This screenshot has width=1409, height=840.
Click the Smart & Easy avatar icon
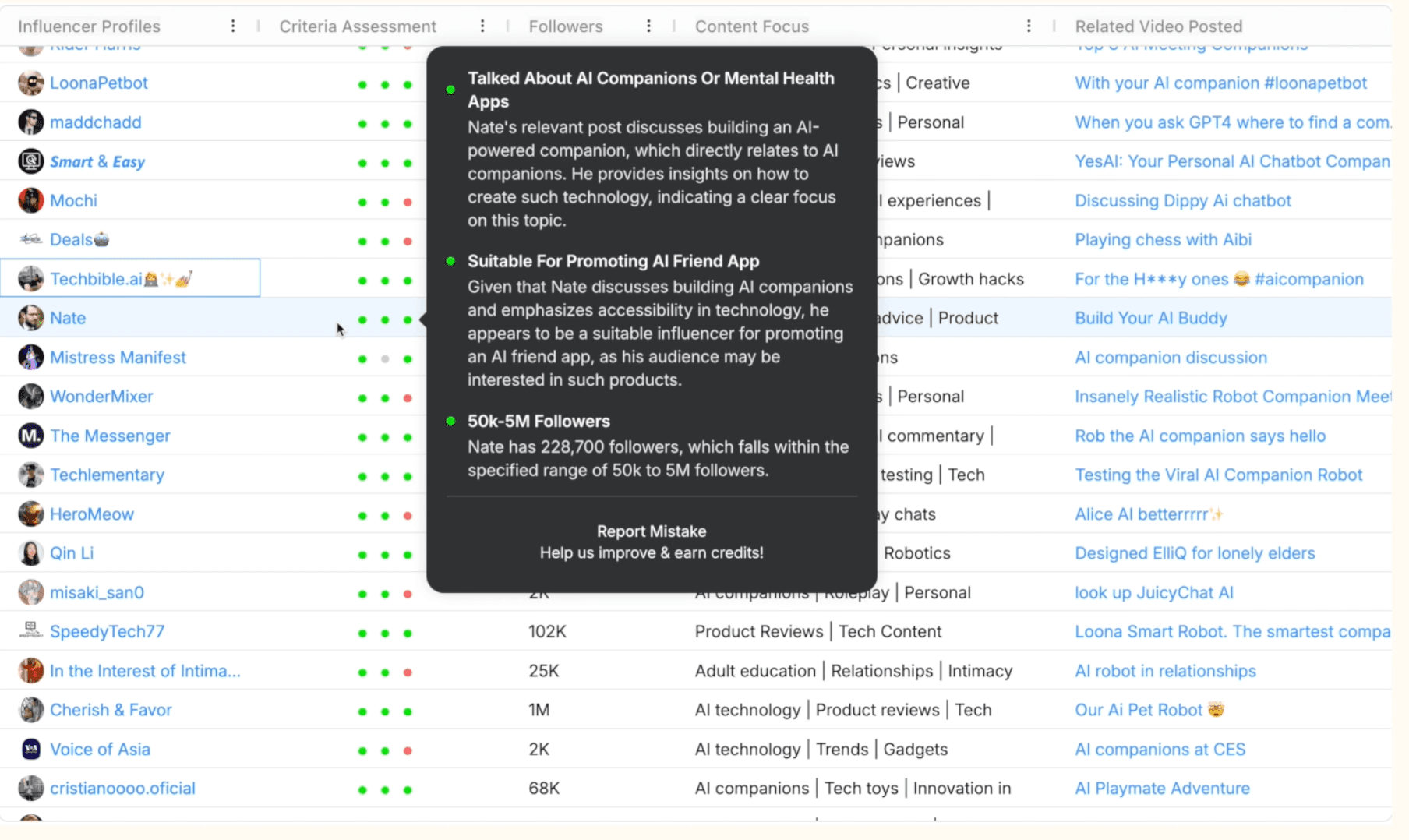pos(30,161)
